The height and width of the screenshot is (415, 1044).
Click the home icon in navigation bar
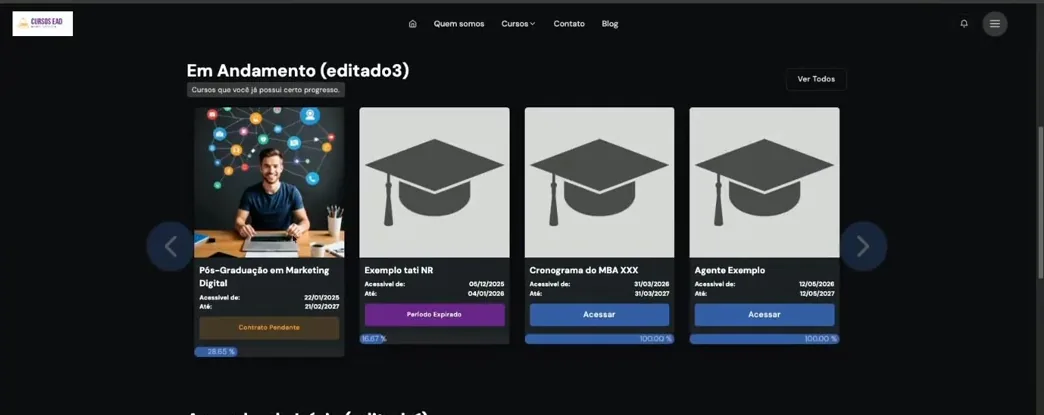pos(412,24)
